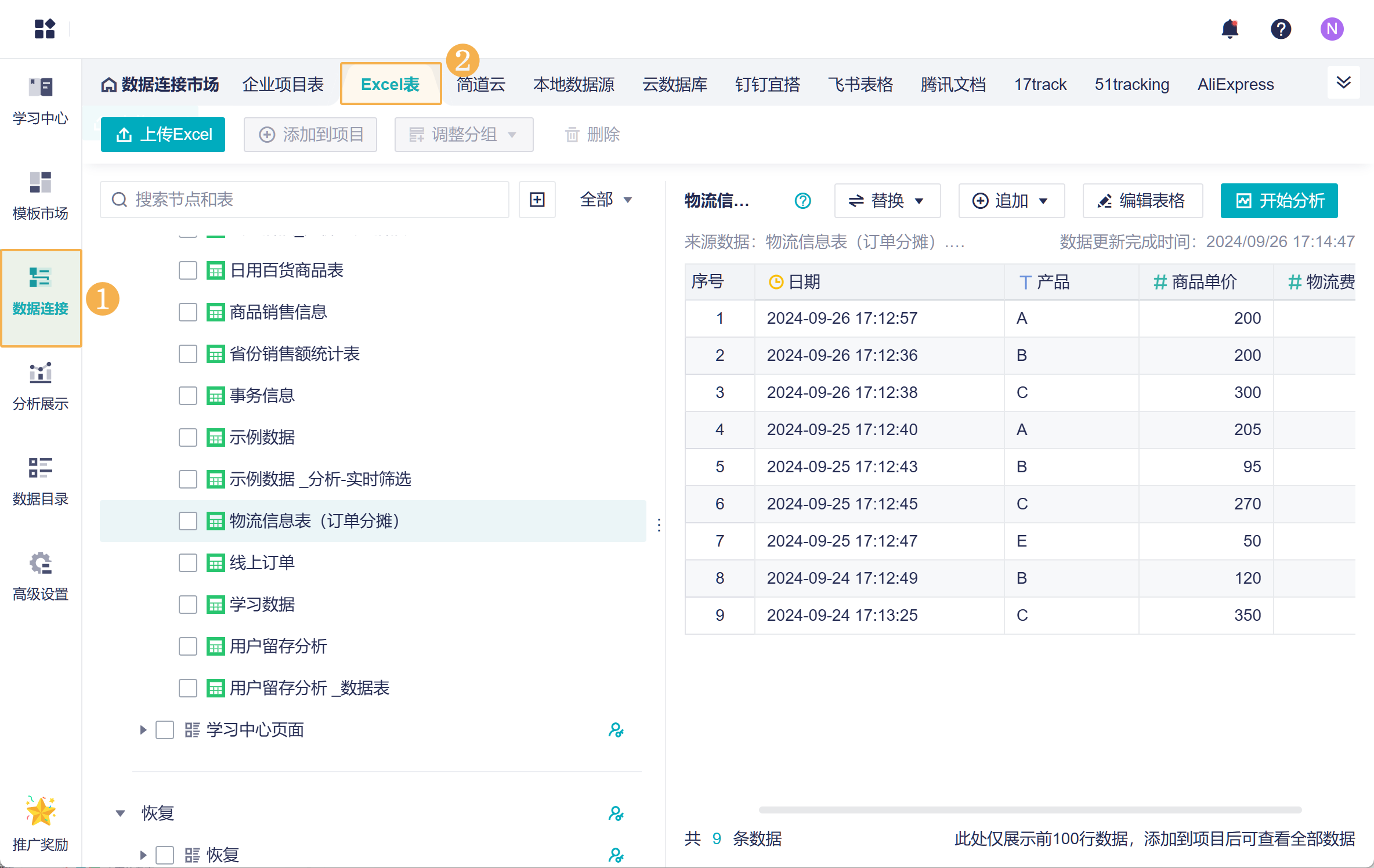
Task: Expand the 替换 dropdown button
Action: tap(887, 201)
